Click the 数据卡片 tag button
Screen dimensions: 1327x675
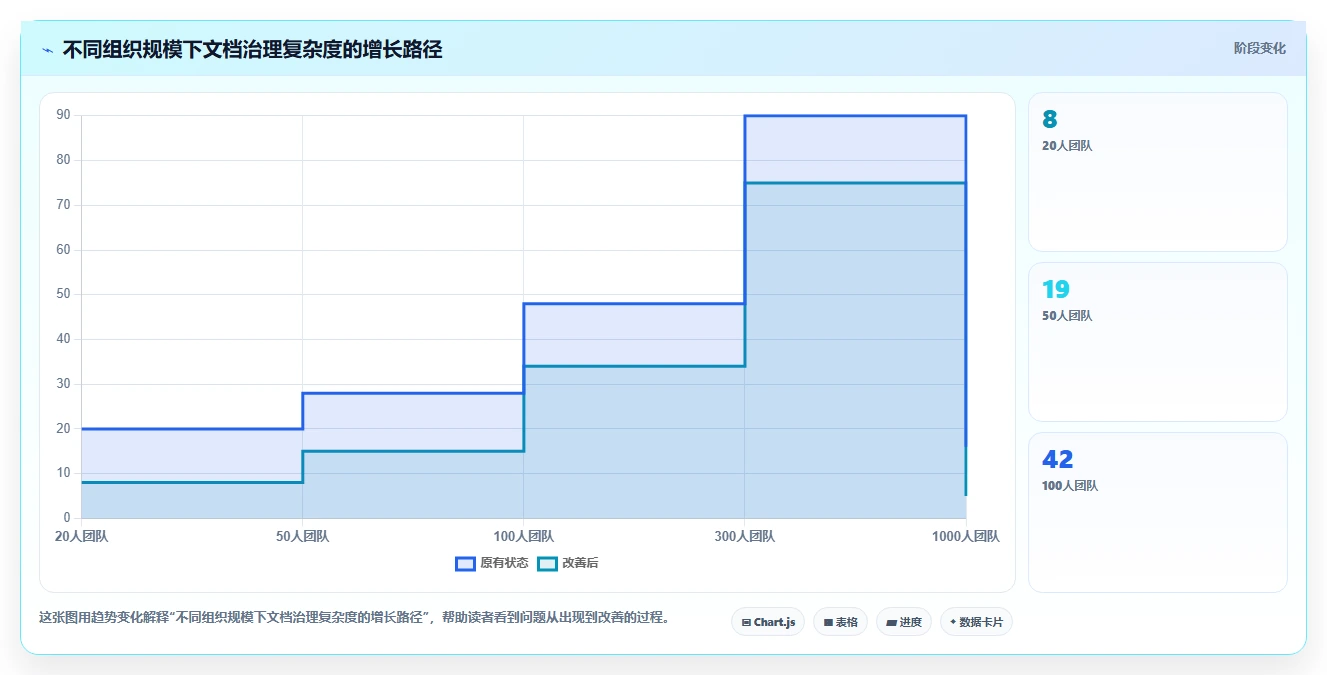point(976,622)
